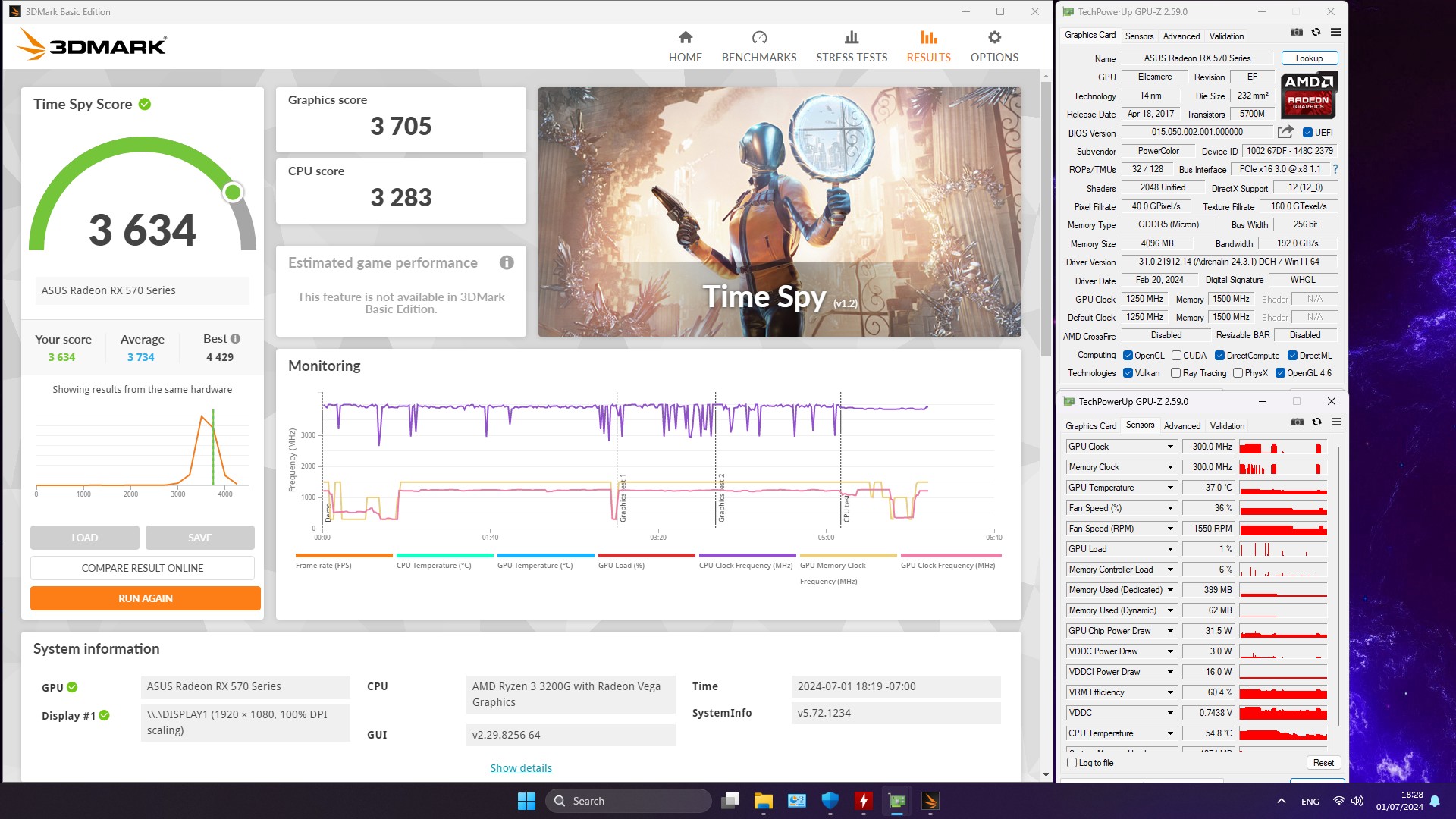Image resolution: width=1456 pixels, height=819 pixels.
Task: Open the GPU Temperature sensor dropdown
Action: coord(1170,488)
